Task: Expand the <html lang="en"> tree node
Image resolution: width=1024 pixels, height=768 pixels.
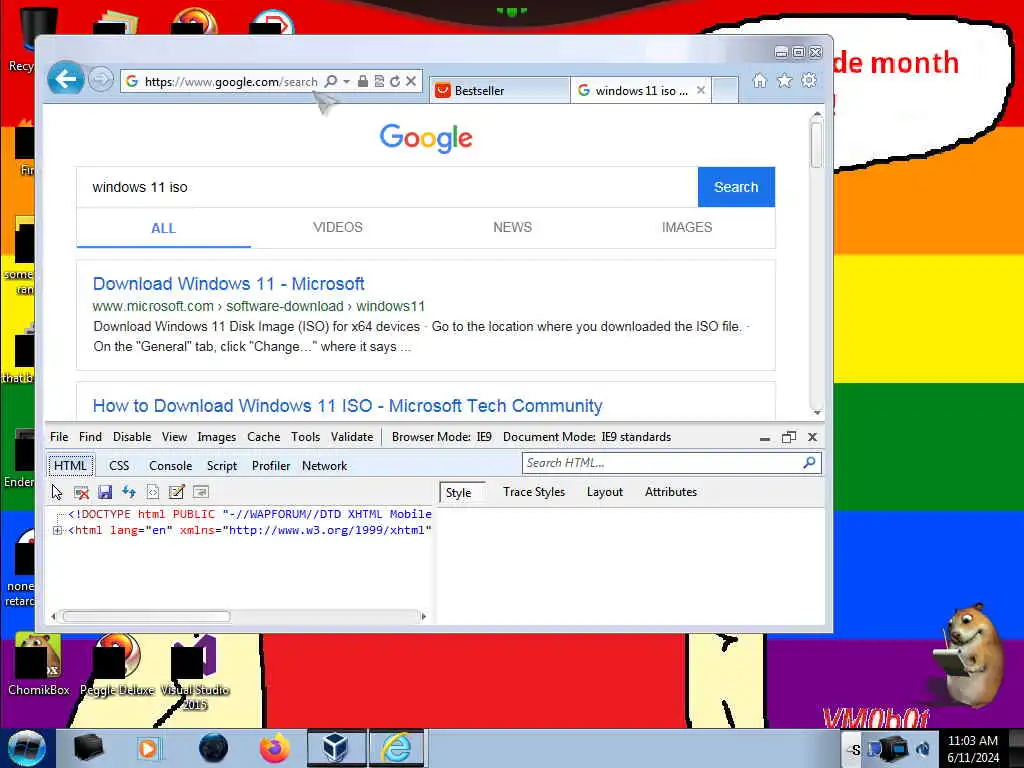Action: pyautogui.click(x=57, y=531)
